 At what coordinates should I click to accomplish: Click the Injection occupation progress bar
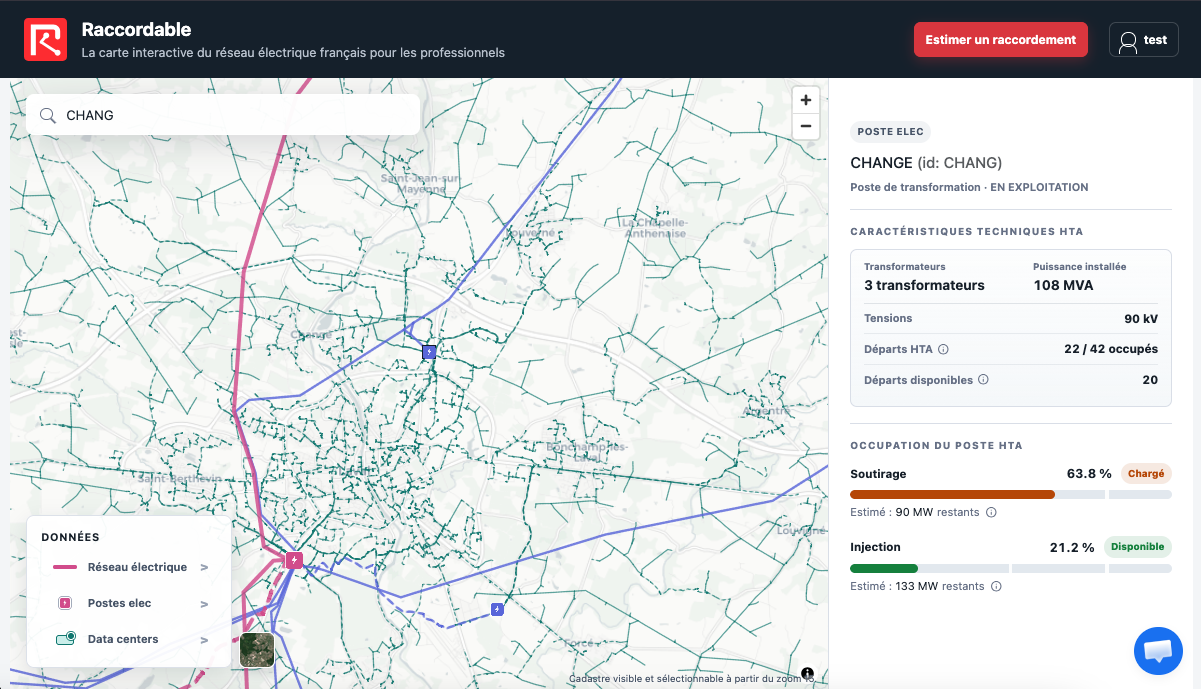(x=1010, y=568)
